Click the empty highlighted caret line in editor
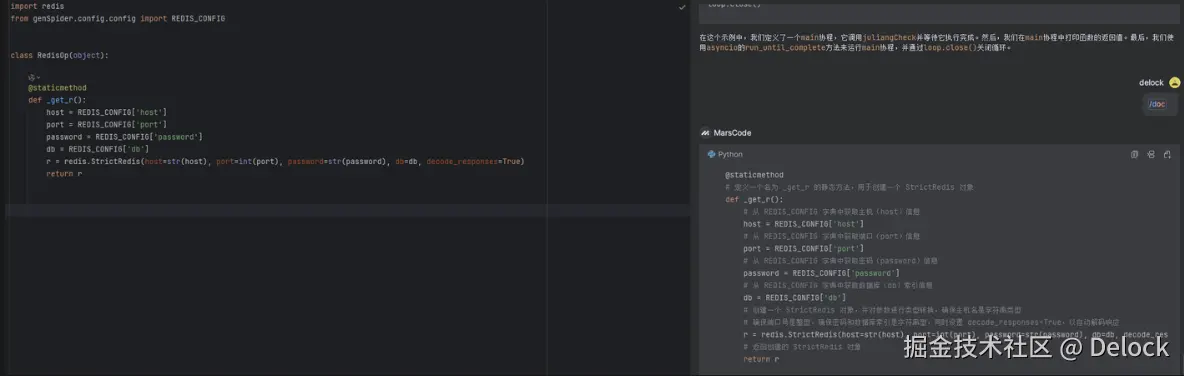This screenshot has width=1184, height=376. pyautogui.click(x=347, y=211)
